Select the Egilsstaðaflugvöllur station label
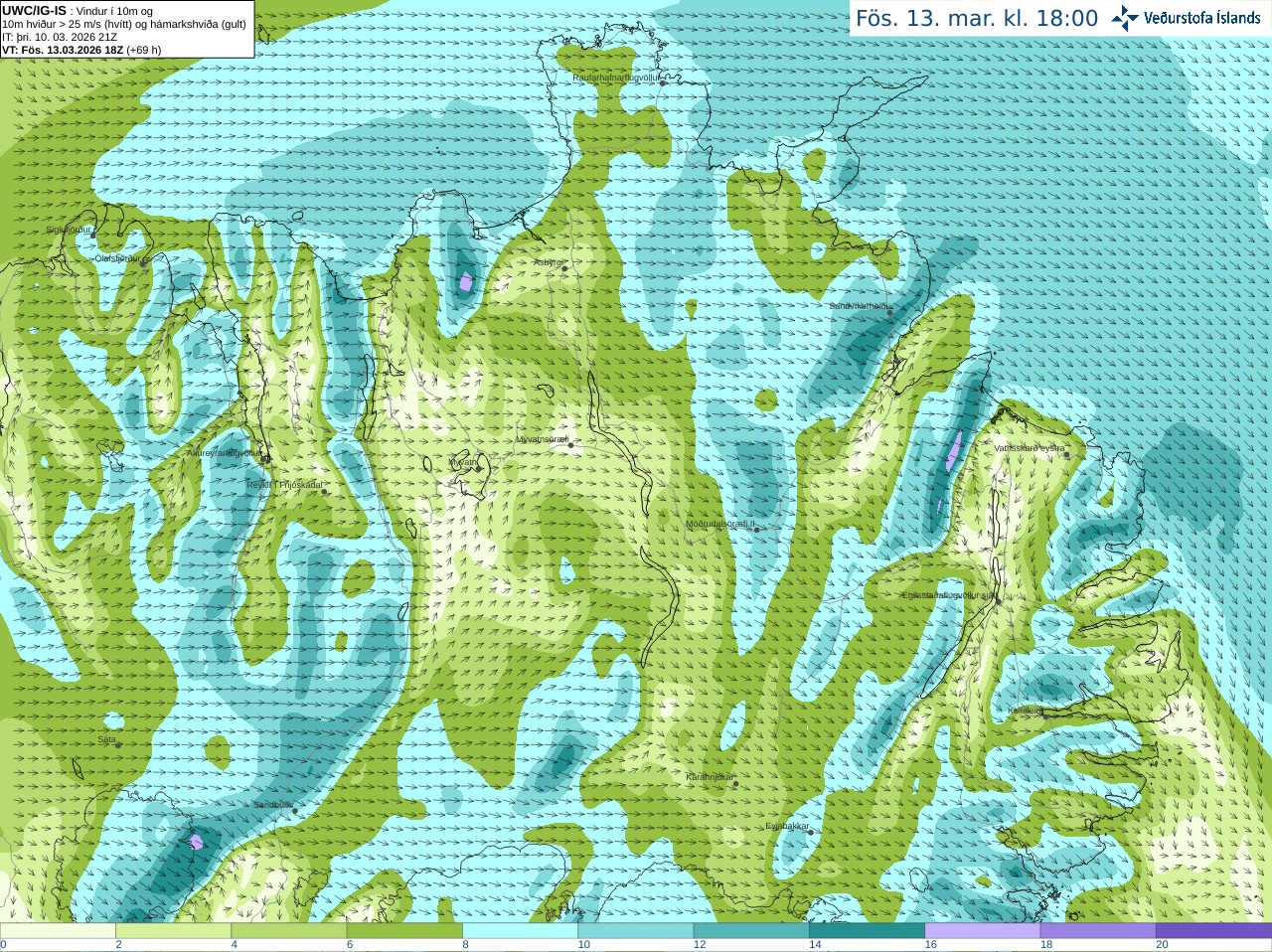The width and height of the screenshot is (1272, 952). point(949,595)
